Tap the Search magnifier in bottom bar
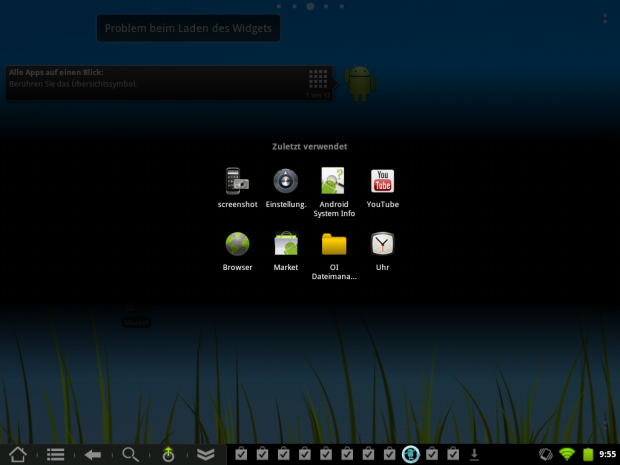This screenshot has width=620, height=465. (x=130, y=454)
